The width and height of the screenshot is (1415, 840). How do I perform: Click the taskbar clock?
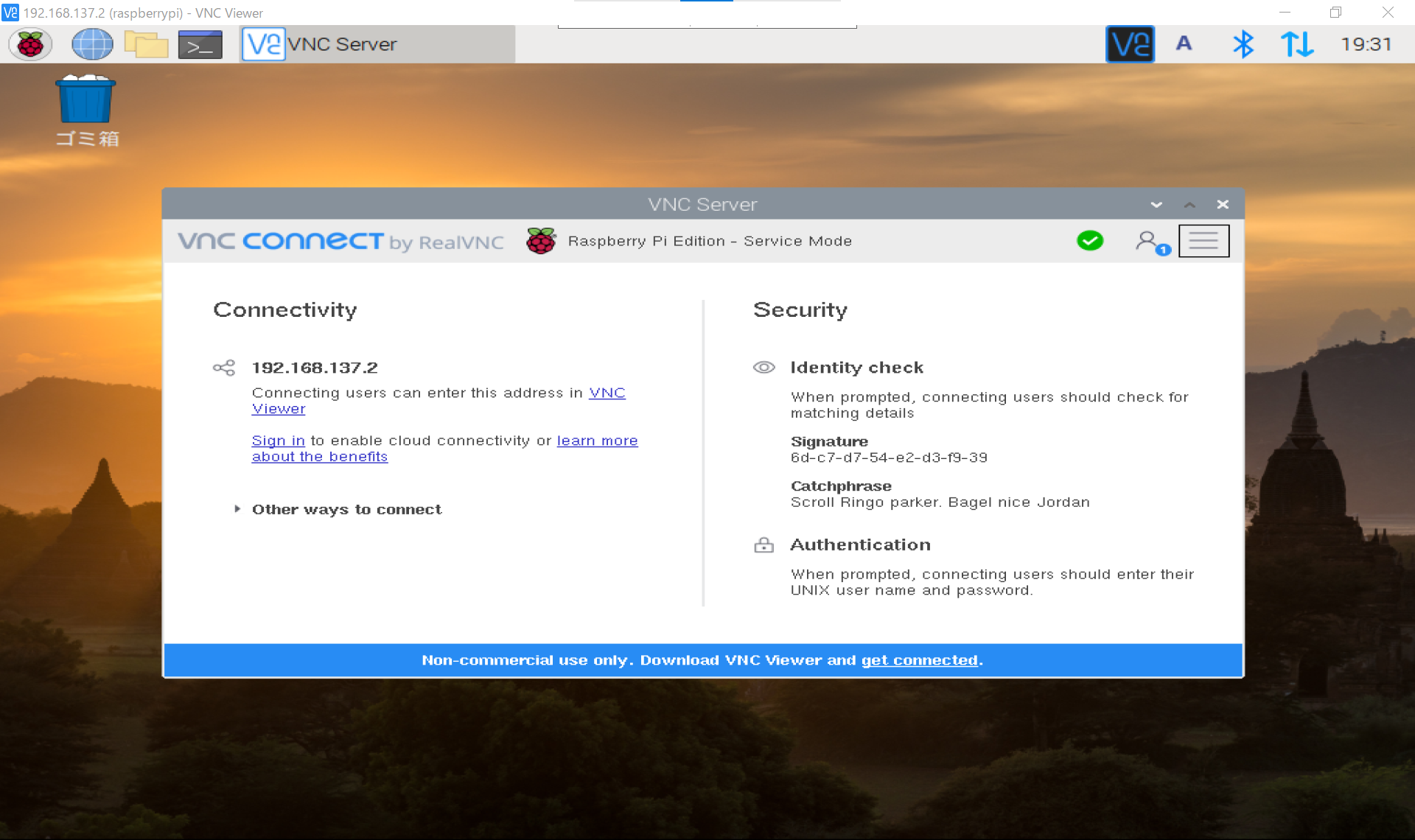[1366, 44]
